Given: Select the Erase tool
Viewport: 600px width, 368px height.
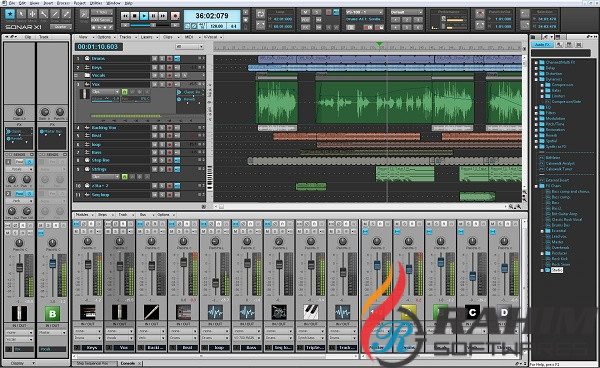Looking at the screenshot, I should (66, 15).
